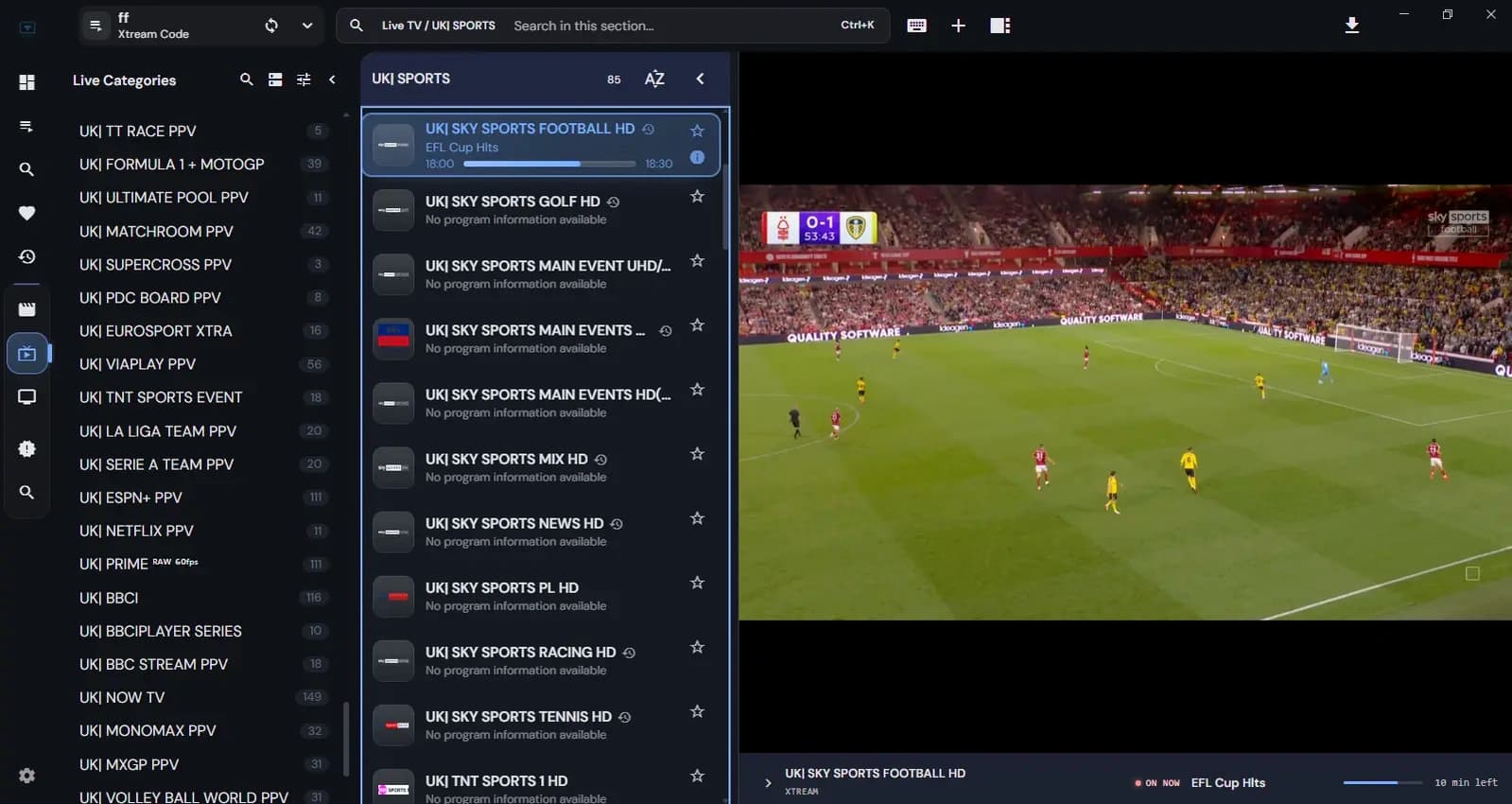
Task: Add SKY SPORTS PL HD to favorites
Action: tap(697, 583)
